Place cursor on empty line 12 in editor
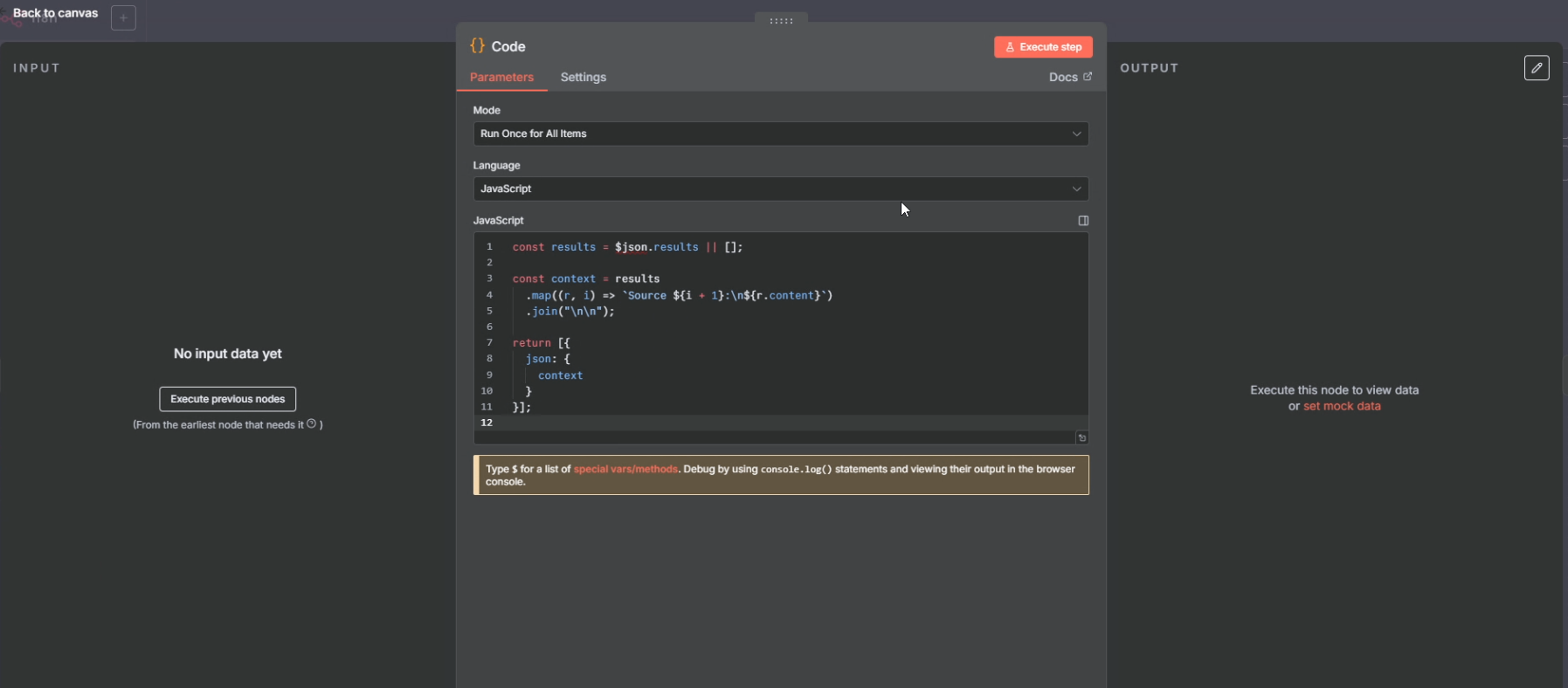This screenshot has height=688, width=1568. point(611,423)
